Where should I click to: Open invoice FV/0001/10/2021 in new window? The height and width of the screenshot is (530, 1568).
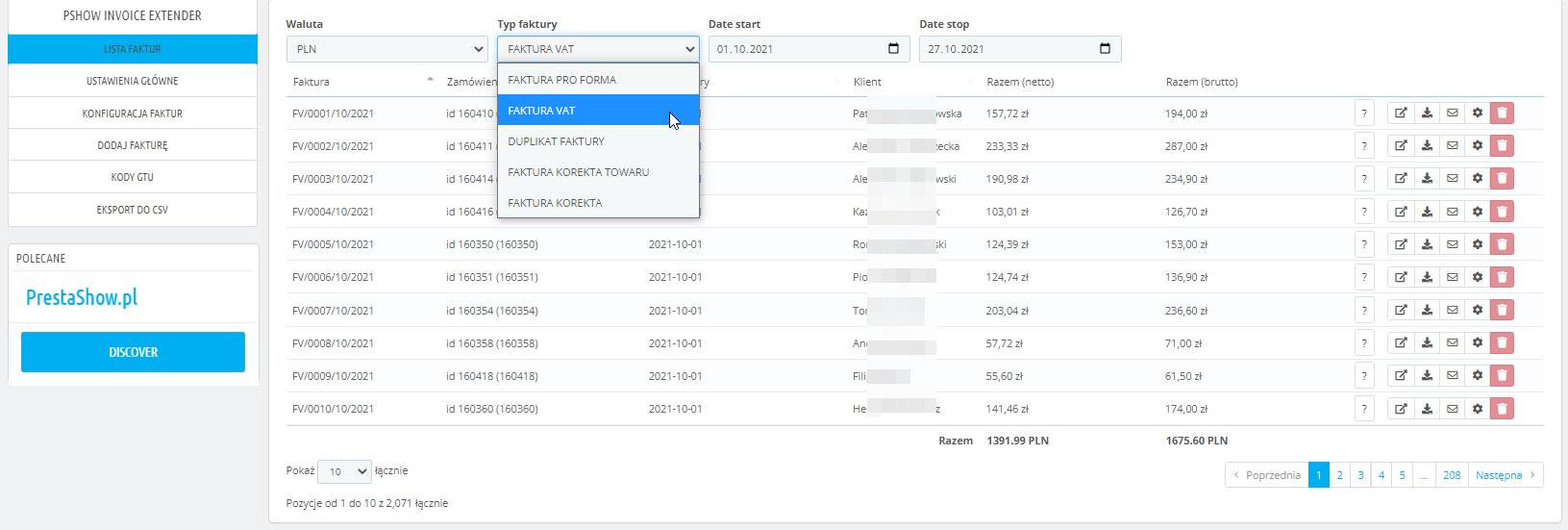pos(1401,114)
